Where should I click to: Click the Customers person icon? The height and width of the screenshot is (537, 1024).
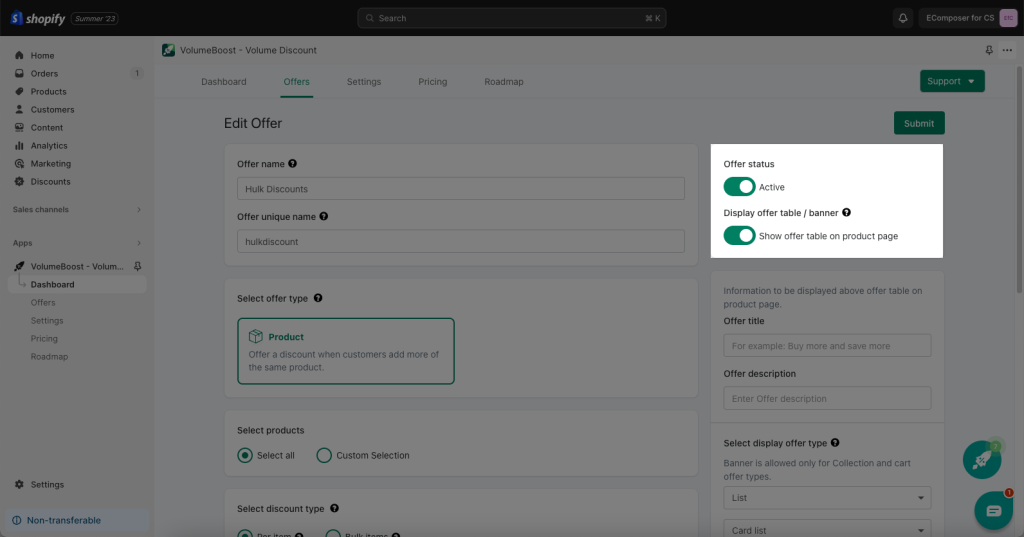(x=19, y=109)
